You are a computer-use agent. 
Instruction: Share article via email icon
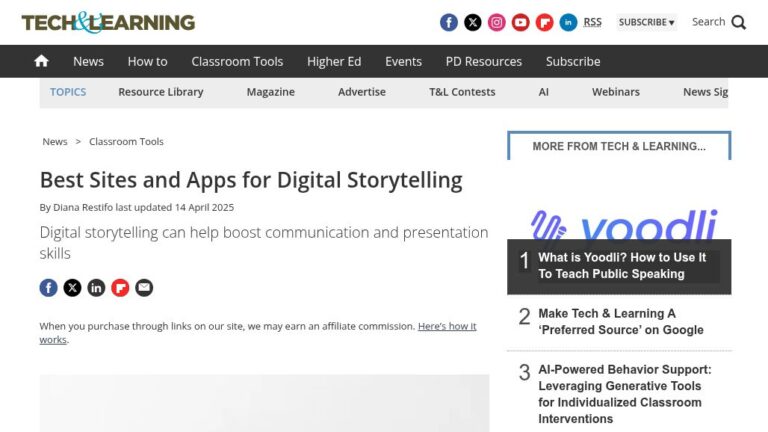(x=144, y=288)
